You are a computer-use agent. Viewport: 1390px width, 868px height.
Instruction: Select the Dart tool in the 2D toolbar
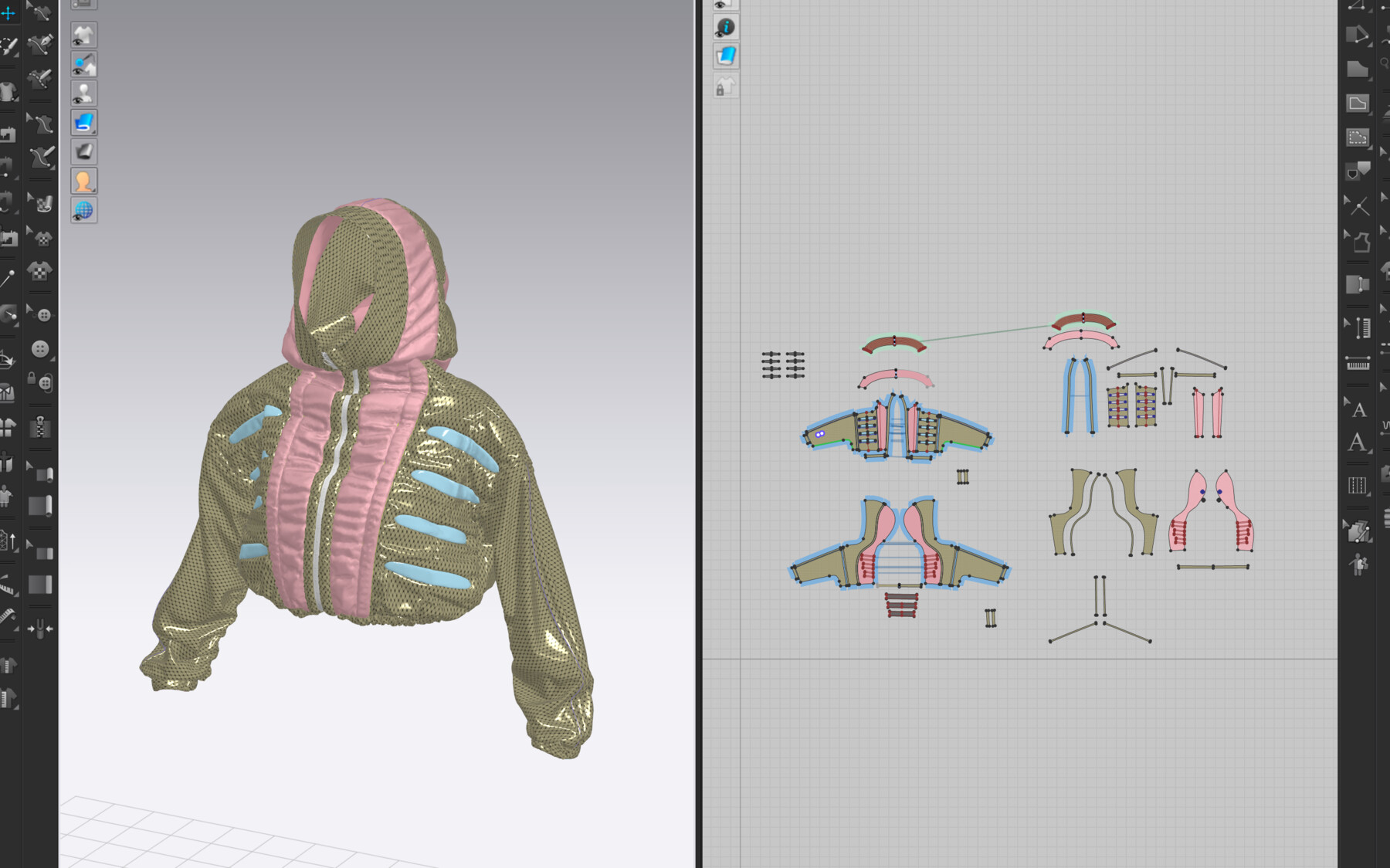pos(1355,169)
